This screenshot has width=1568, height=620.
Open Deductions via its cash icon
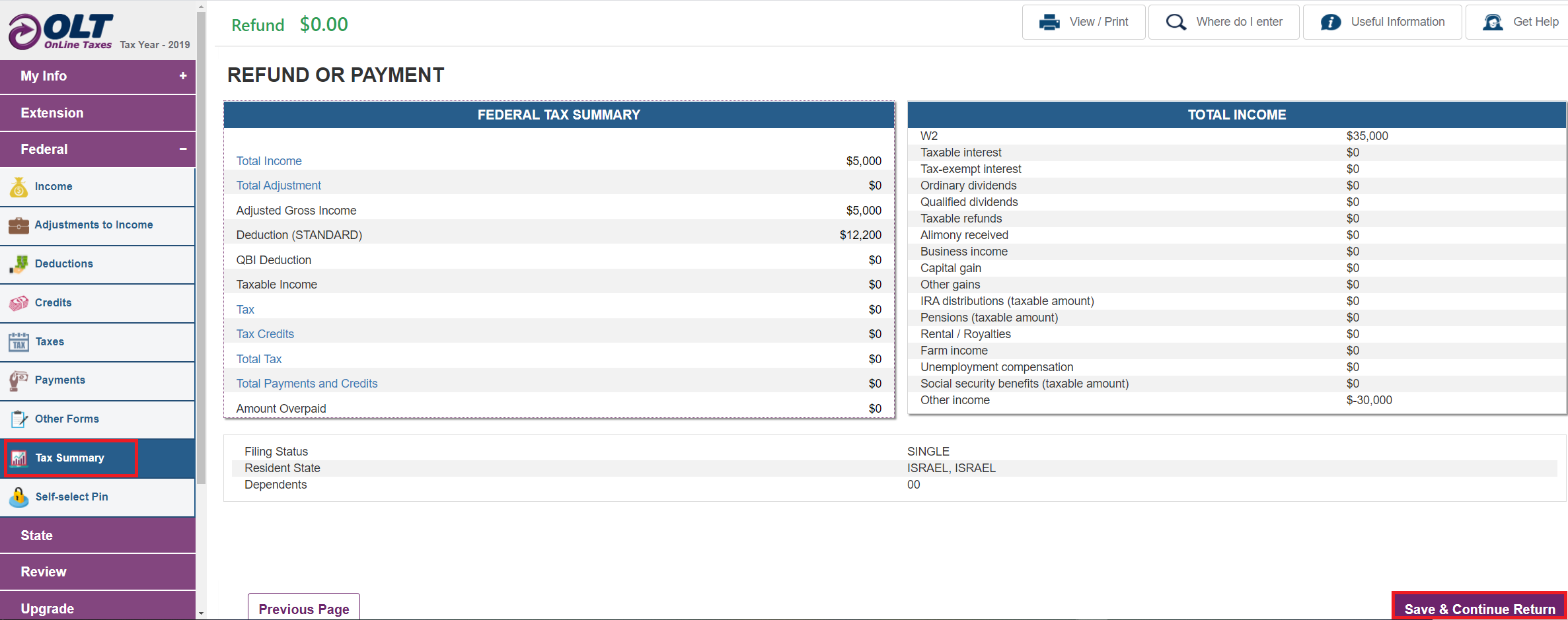pyautogui.click(x=19, y=264)
